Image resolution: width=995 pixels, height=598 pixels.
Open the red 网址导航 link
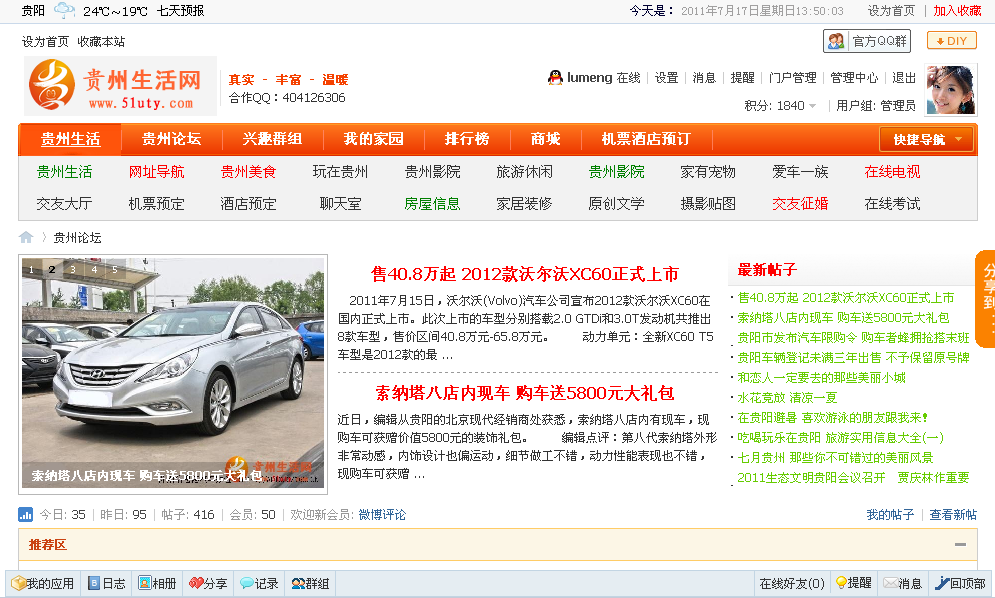tap(156, 172)
